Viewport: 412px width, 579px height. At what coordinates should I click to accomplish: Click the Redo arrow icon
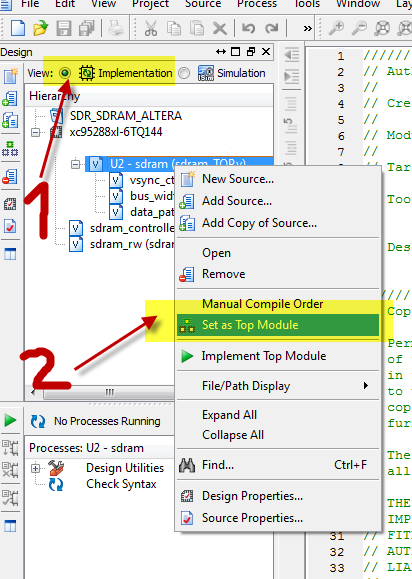point(272,28)
